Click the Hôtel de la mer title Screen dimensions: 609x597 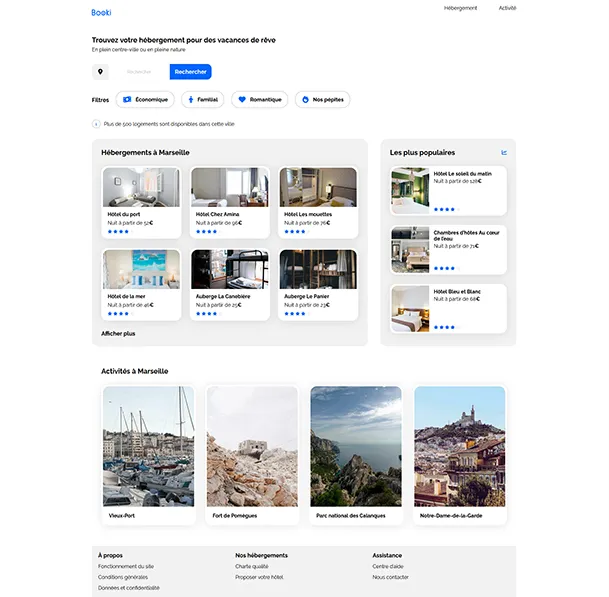tap(126, 296)
